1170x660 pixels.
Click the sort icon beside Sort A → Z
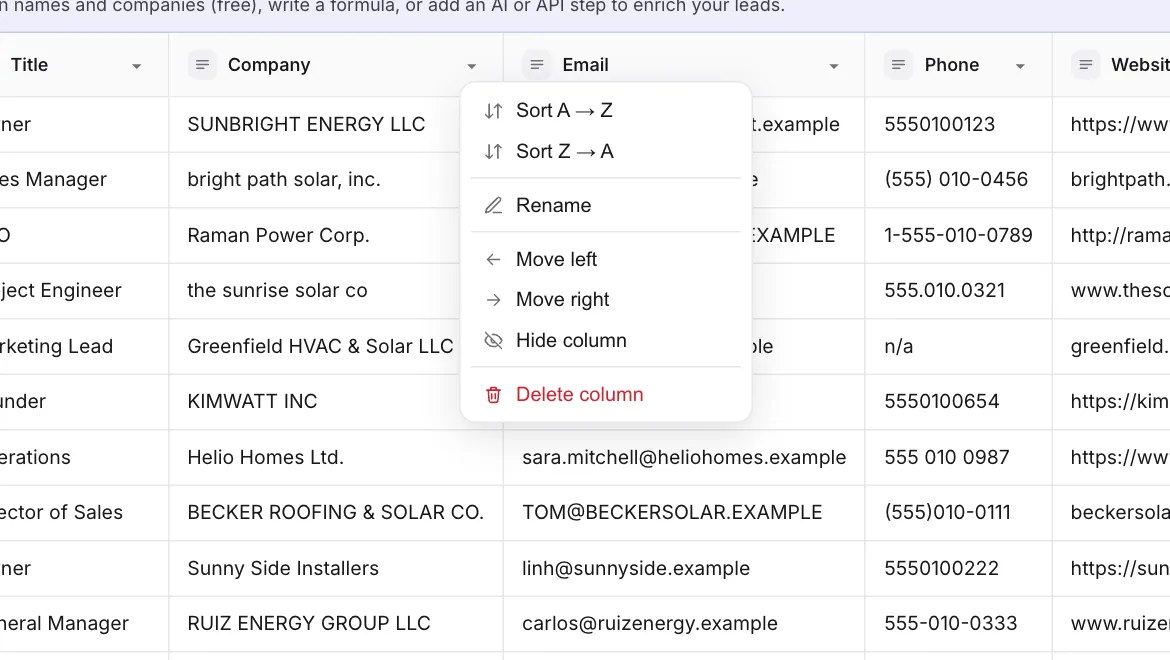coord(493,111)
